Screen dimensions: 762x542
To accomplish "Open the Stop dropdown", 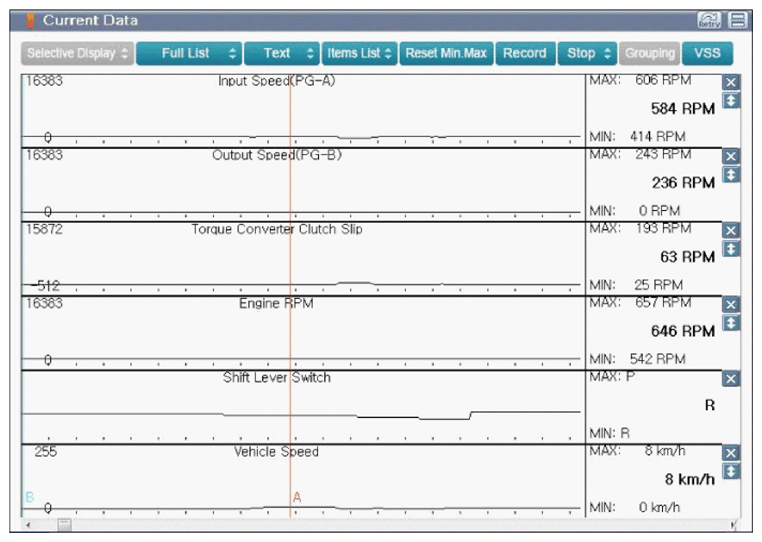I will pos(588,53).
